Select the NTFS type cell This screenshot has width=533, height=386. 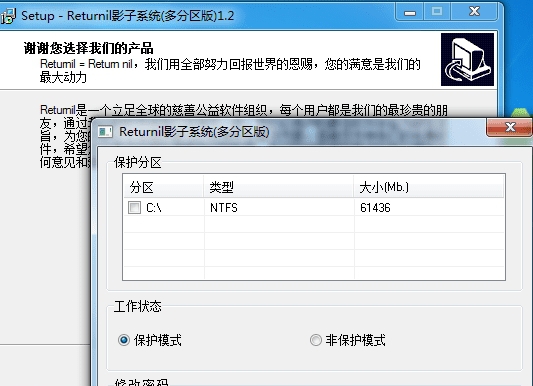(x=224, y=208)
